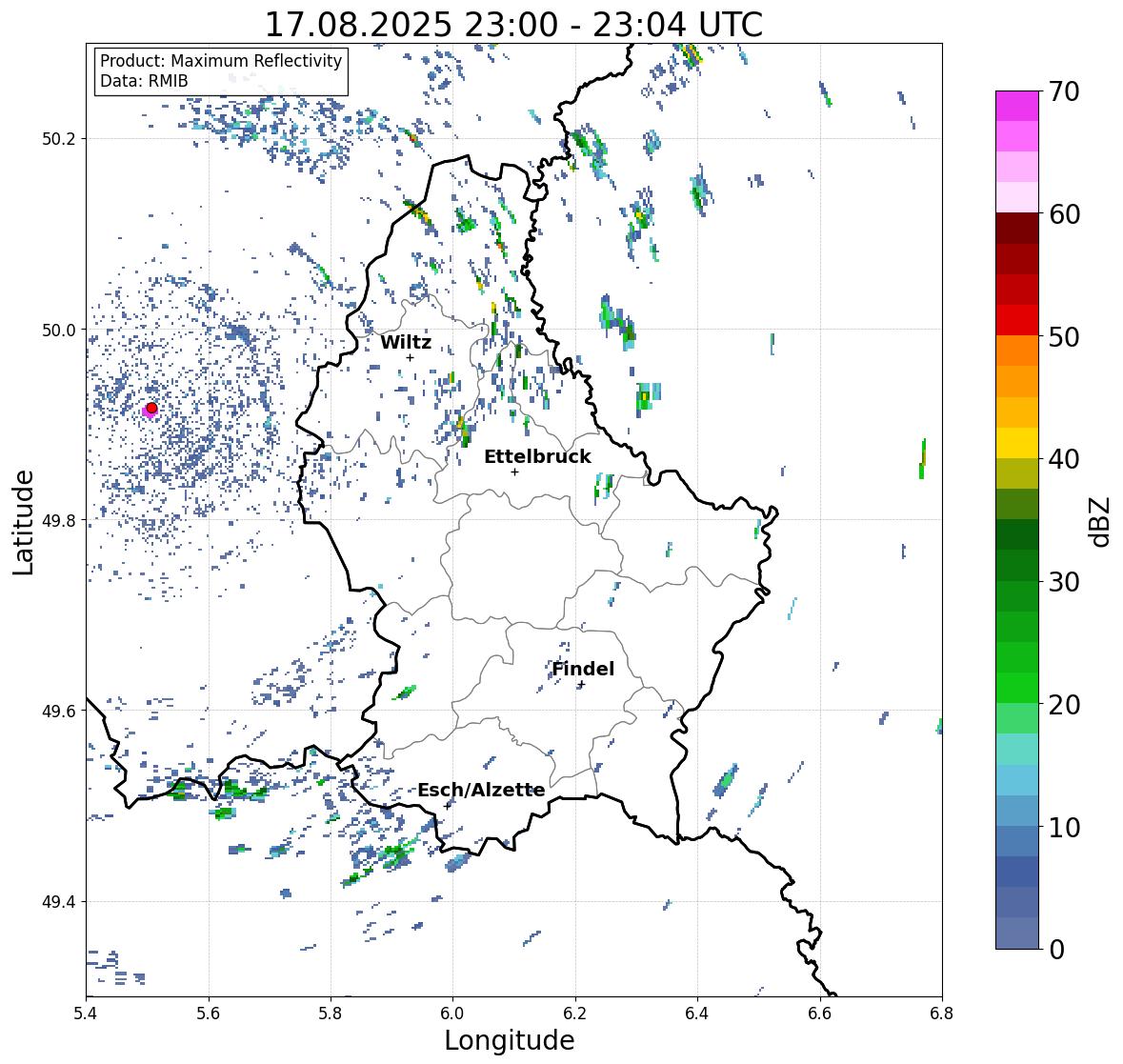Click the 60 tick on the colorbar
This screenshot has height=1064, width=1123.
pos(1064,214)
